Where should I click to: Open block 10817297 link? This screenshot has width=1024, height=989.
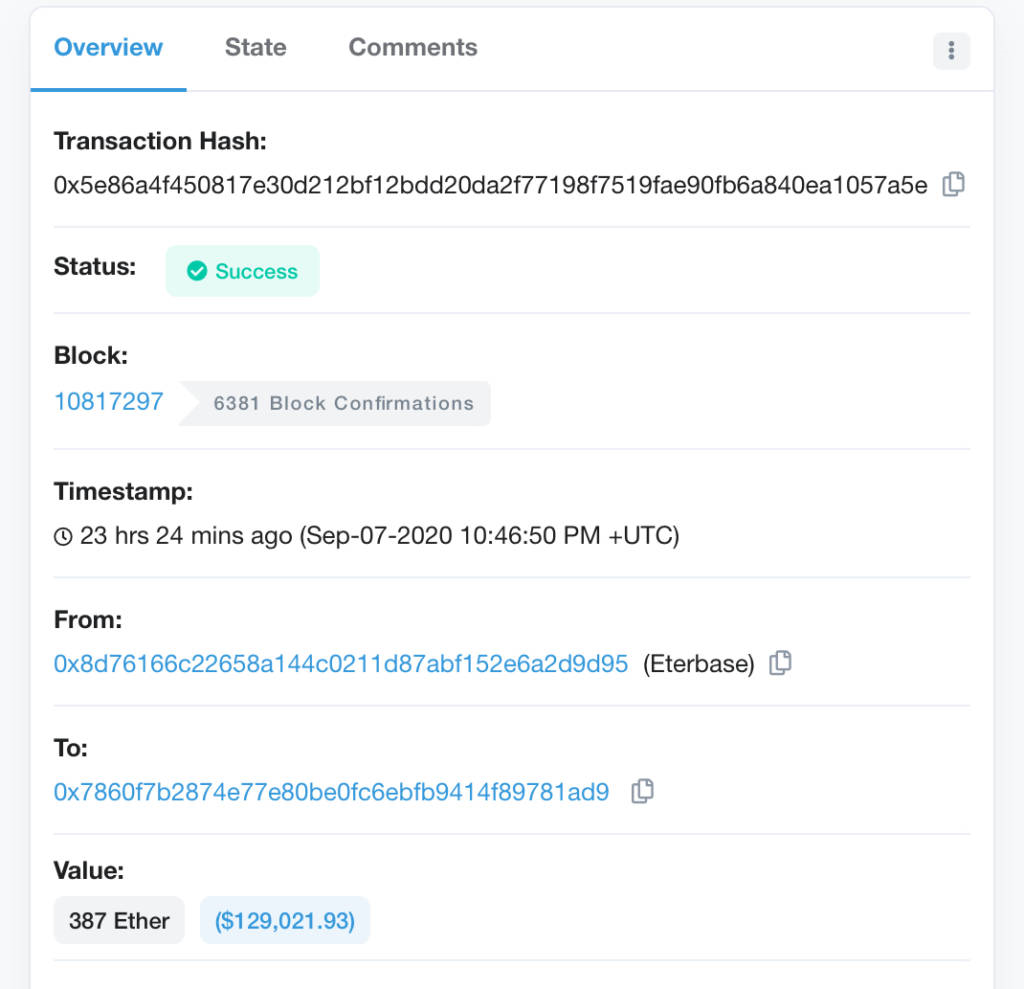point(108,401)
